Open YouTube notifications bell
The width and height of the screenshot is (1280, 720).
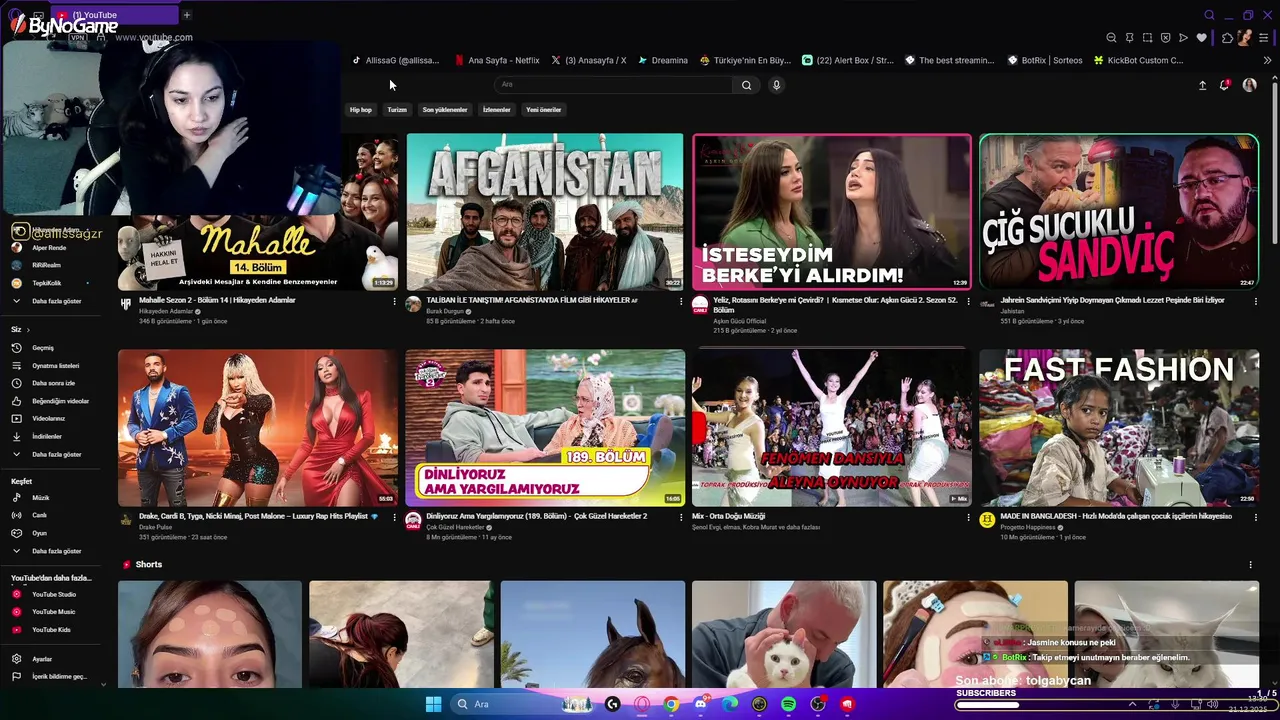1224,85
